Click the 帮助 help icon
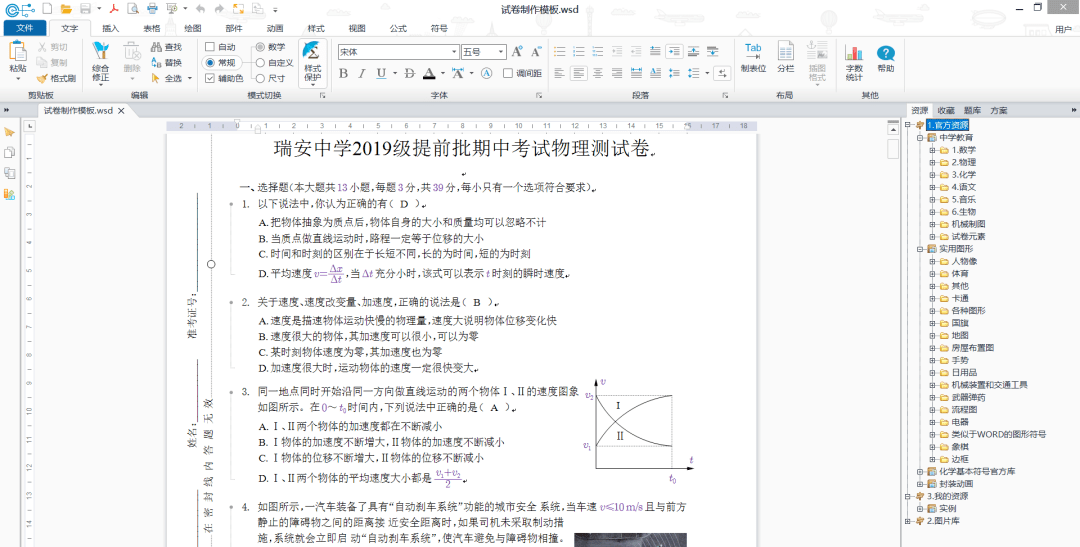1080x547 pixels. click(x=885, y=61)
